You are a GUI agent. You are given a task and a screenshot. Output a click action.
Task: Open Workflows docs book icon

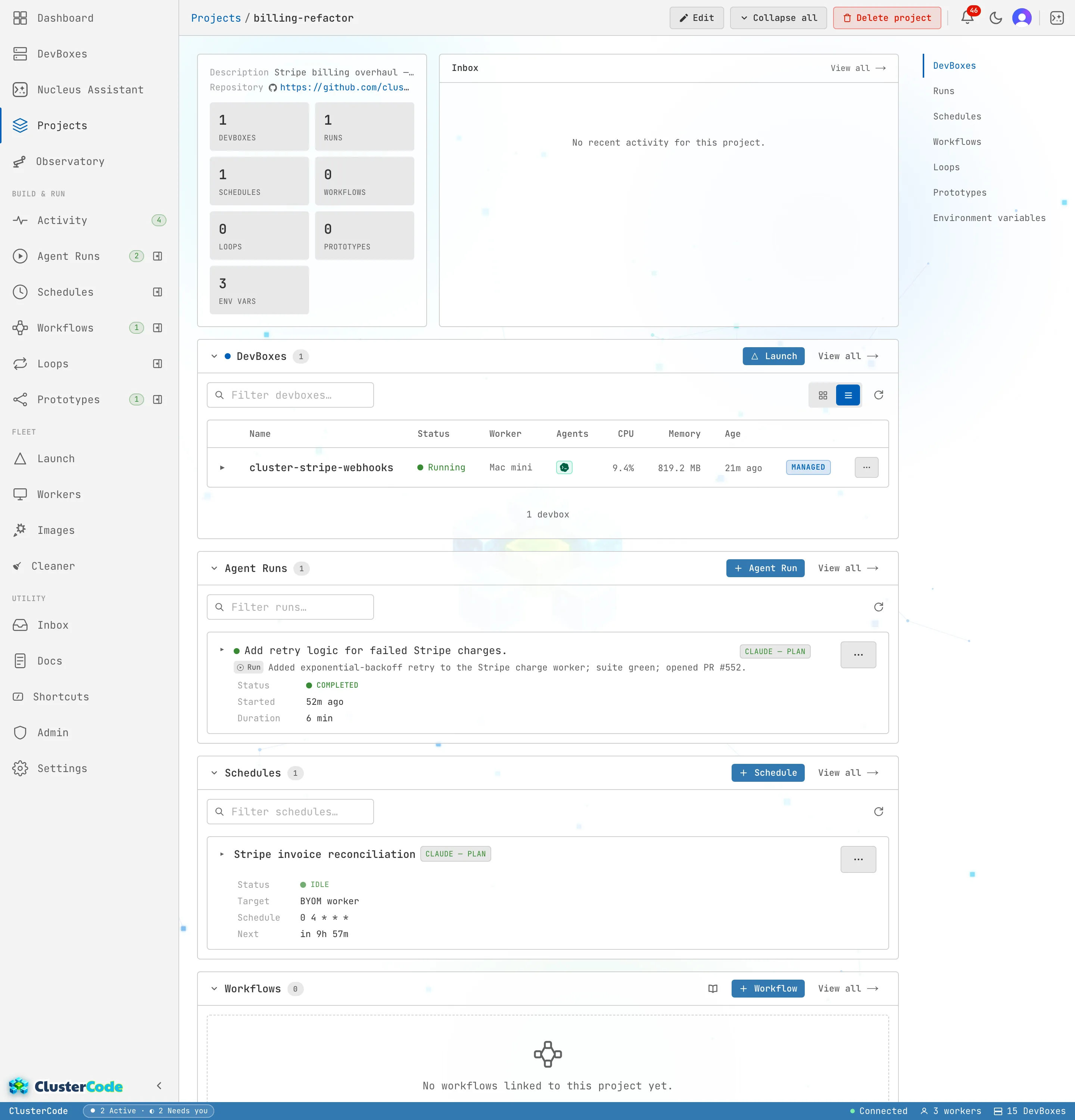[712, 989]
